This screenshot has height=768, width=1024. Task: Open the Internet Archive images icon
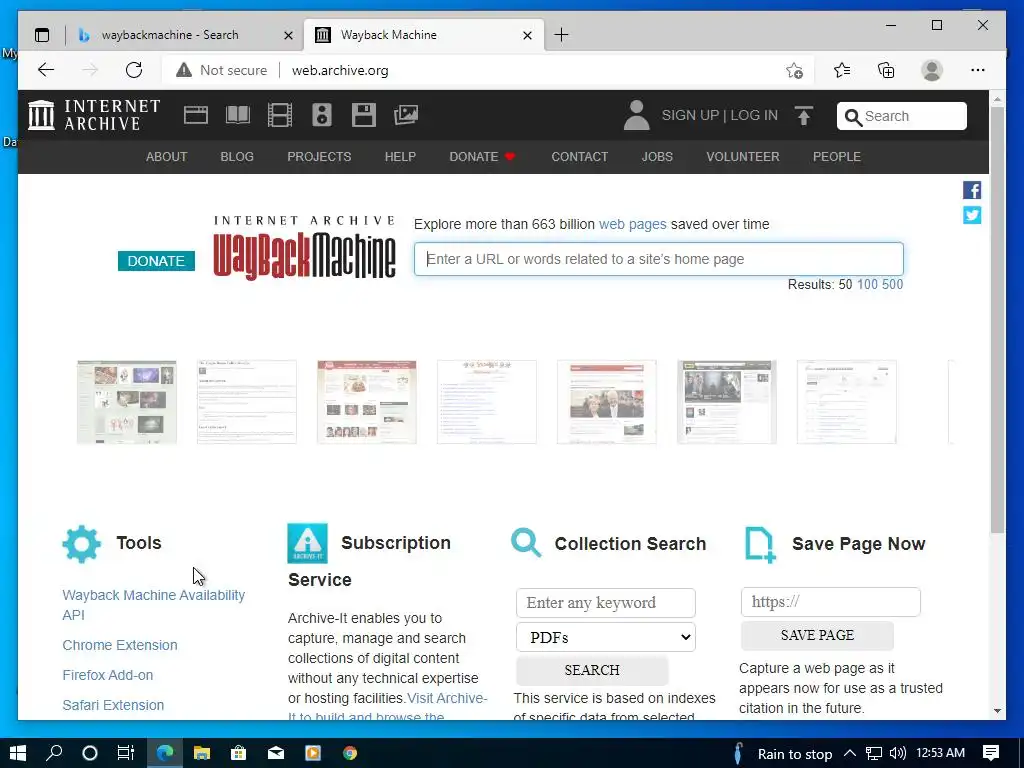pyautogui.click(x=406, y=116)
